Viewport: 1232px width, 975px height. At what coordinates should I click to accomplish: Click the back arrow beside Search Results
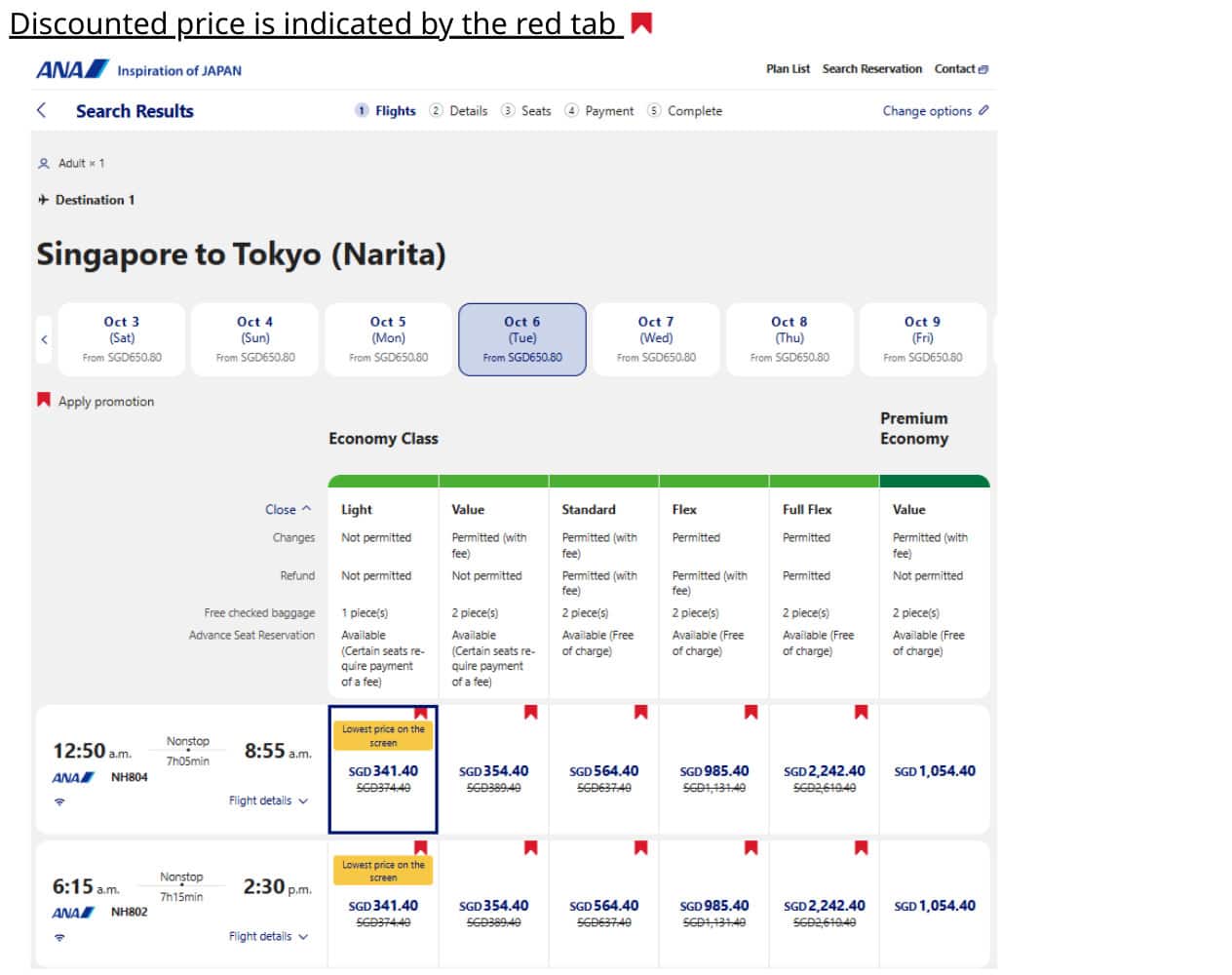(42, 110)
